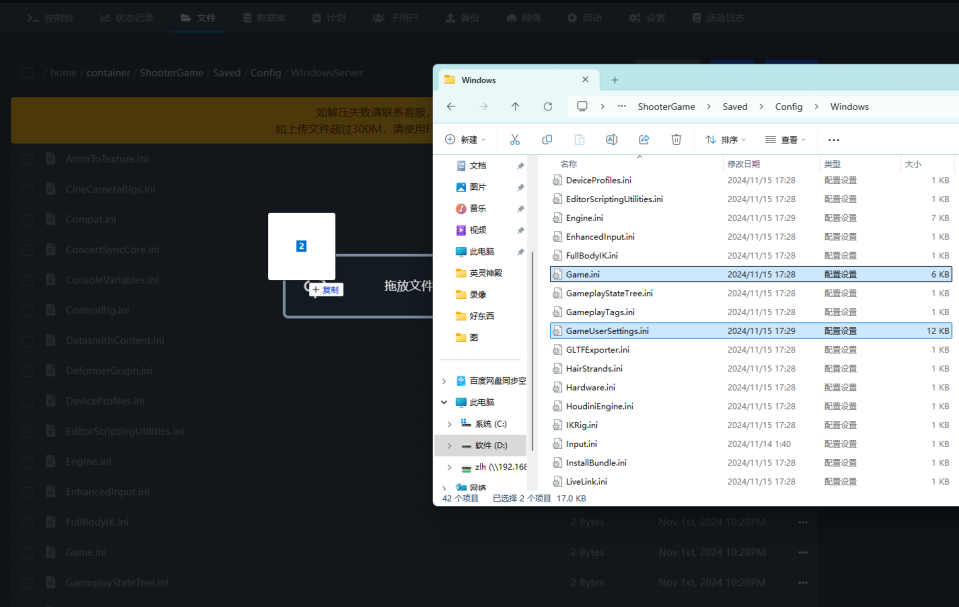Screen dimensions: 959x607
Task: Open the row actions menu for FullBodyIK.ini in web panel
Action: 802,522
